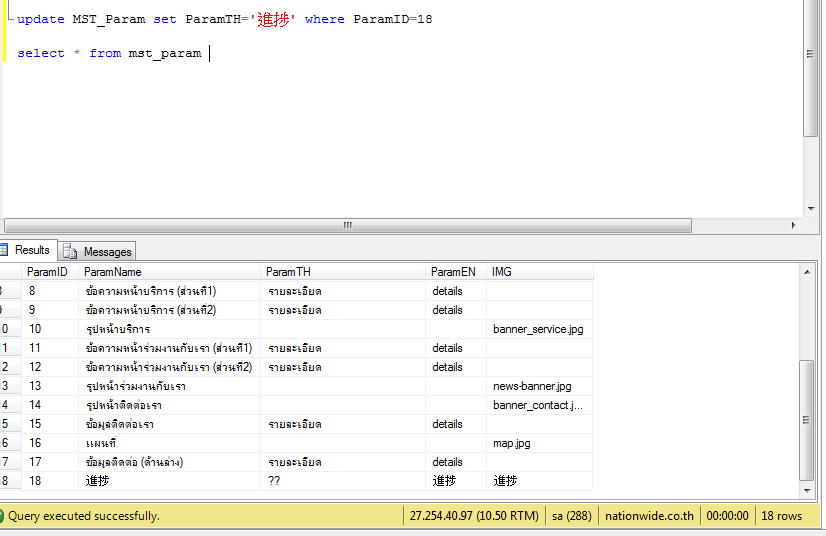
Task: Select ParamID cell '16'
Action: coord(50,443)
